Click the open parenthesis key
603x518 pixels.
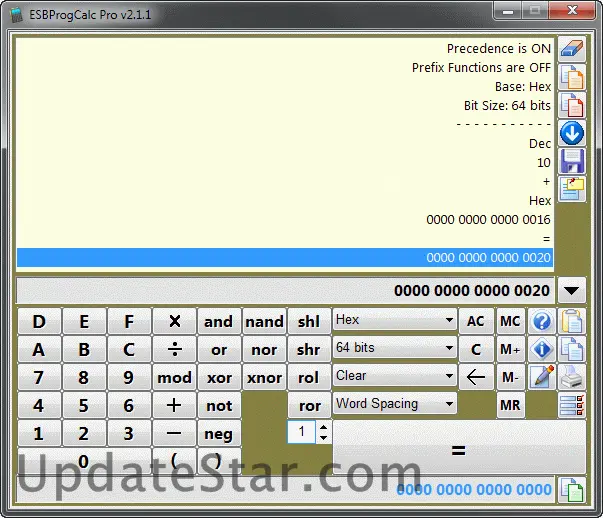175,461
